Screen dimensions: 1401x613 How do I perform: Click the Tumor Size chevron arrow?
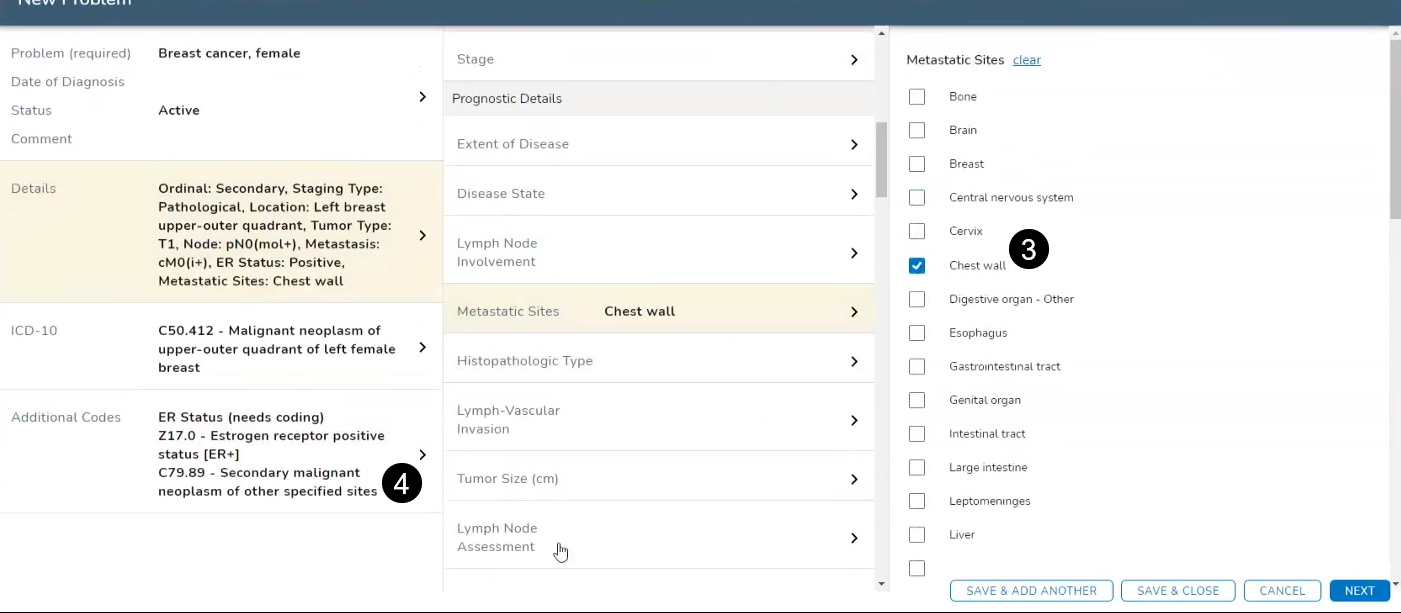tap(853, 479)
